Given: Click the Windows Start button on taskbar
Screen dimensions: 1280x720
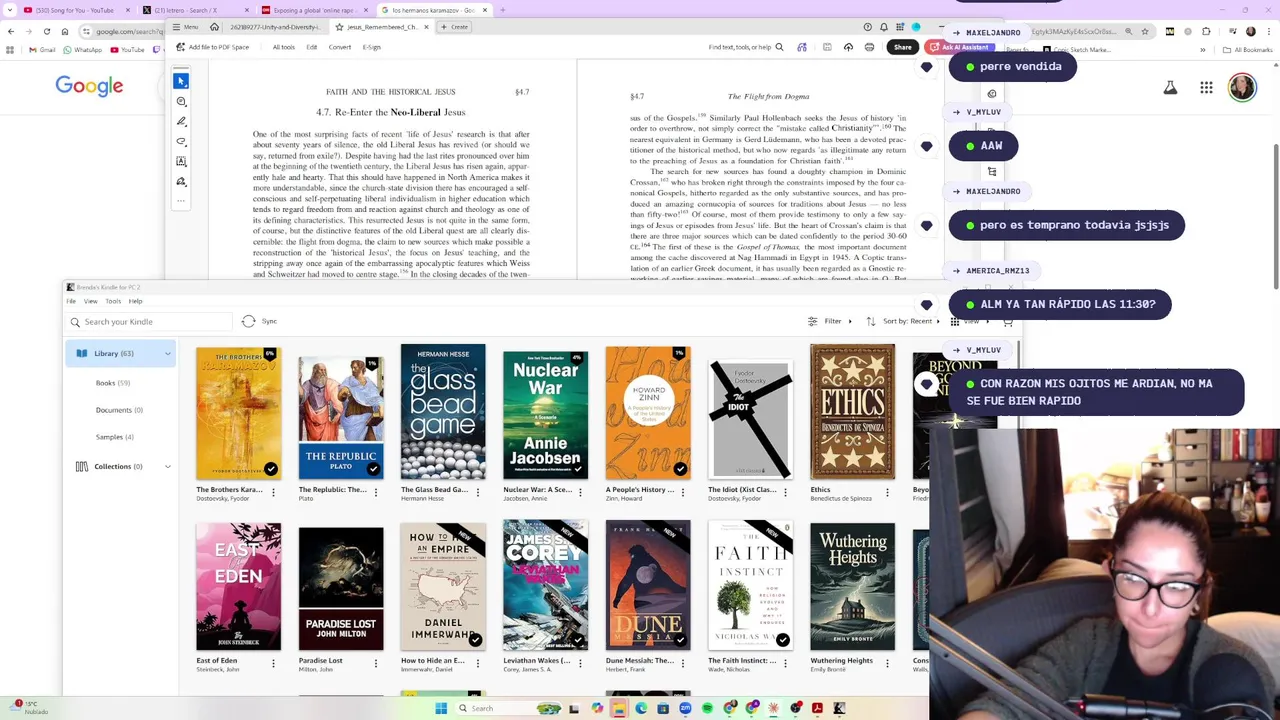Looking at the screenshot, I should (x=441, y=708).
